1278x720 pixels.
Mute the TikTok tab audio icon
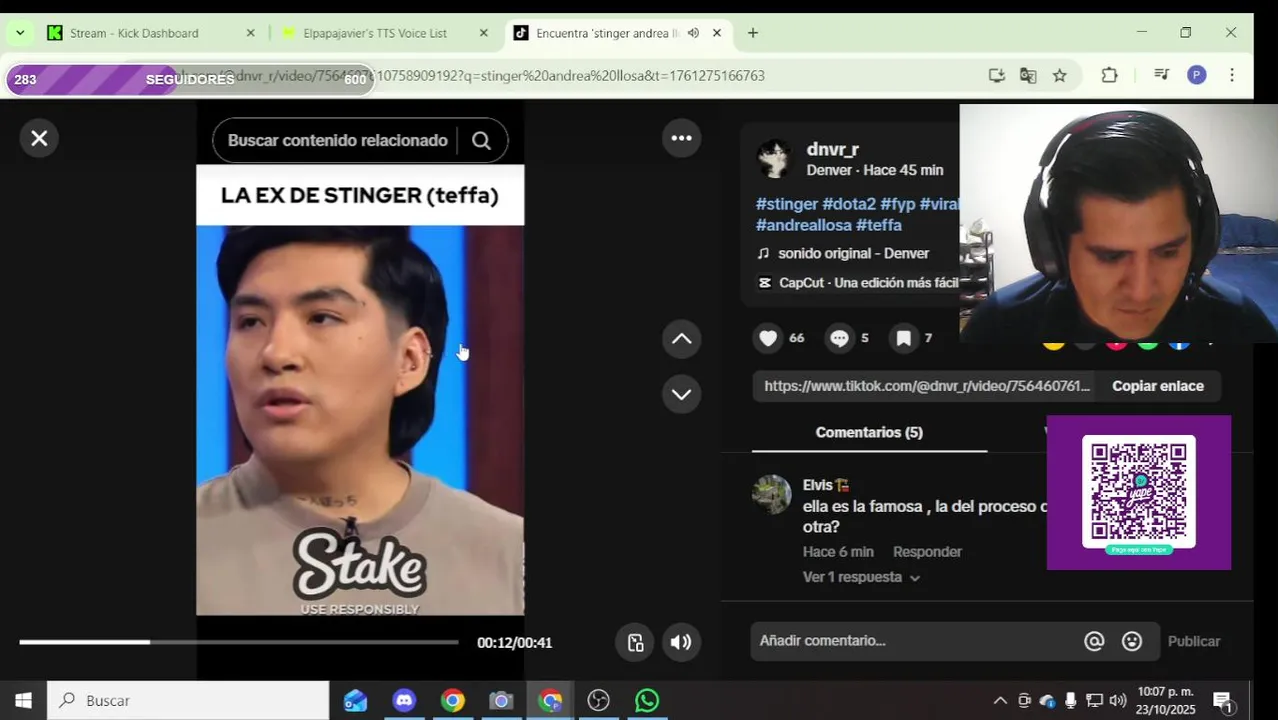click(693, 33)
